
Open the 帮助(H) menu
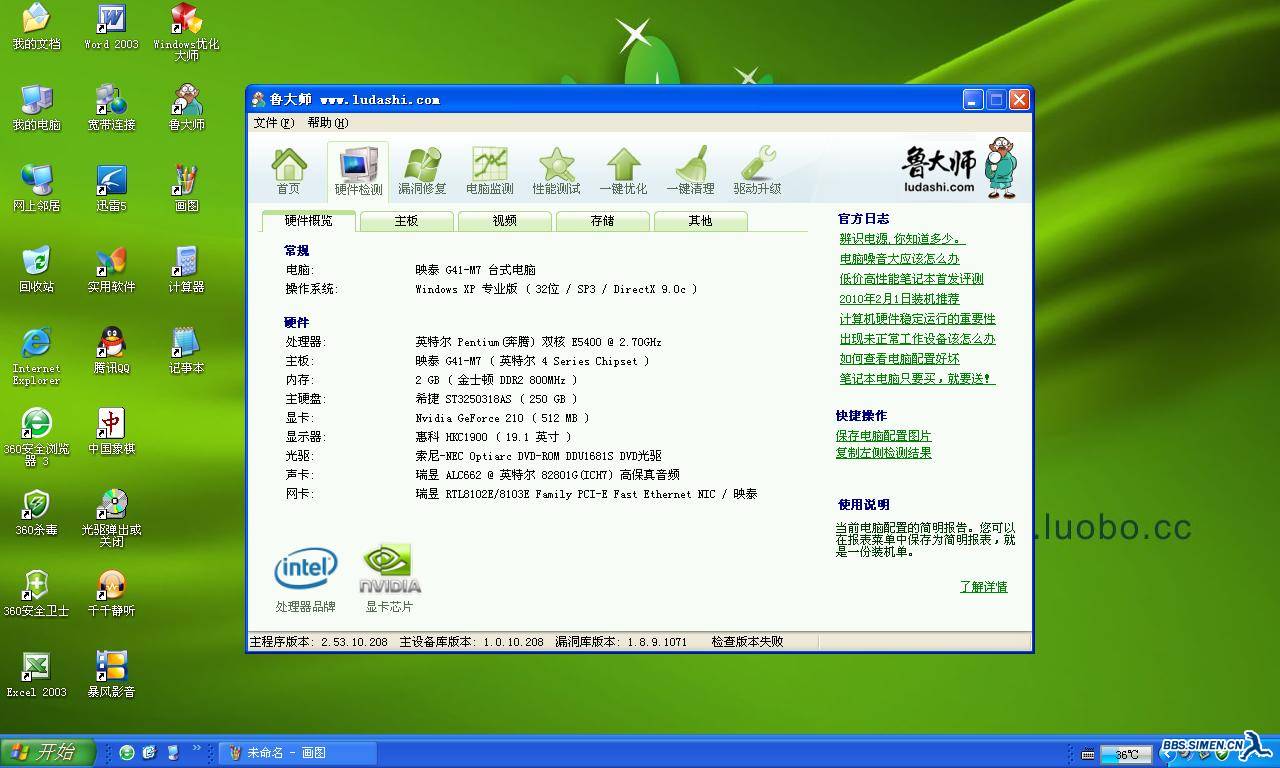coord(327,123)
